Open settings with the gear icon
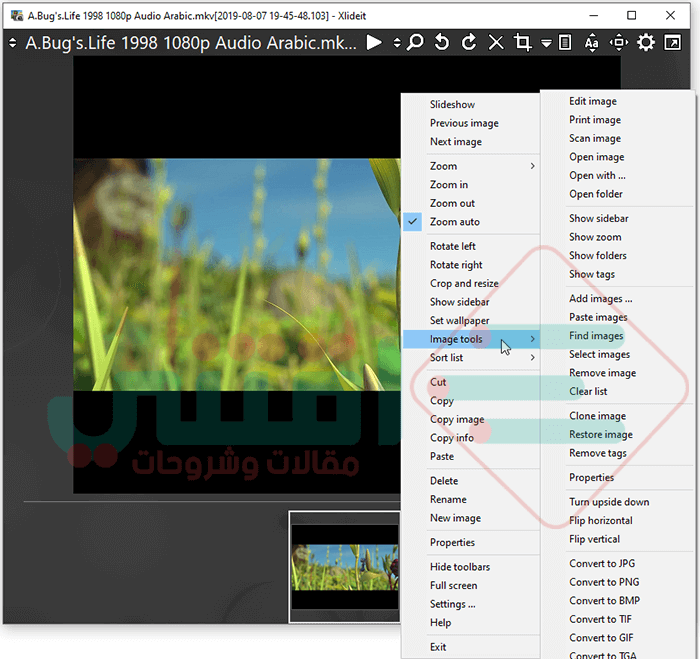The image size is (700, 659). tap(646, 43)
